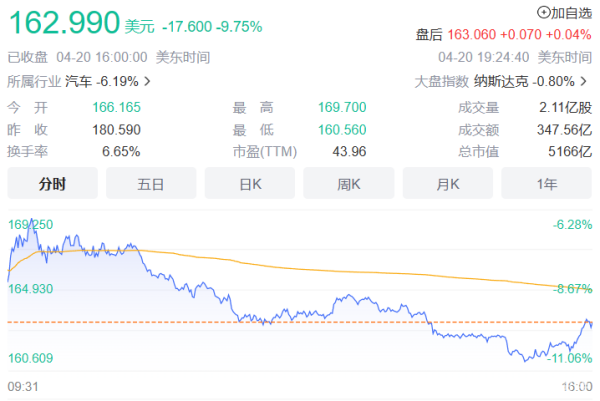600x401 pixels.
Task: Click the 总市值 value 5166亿
Action: coord(573,151)
